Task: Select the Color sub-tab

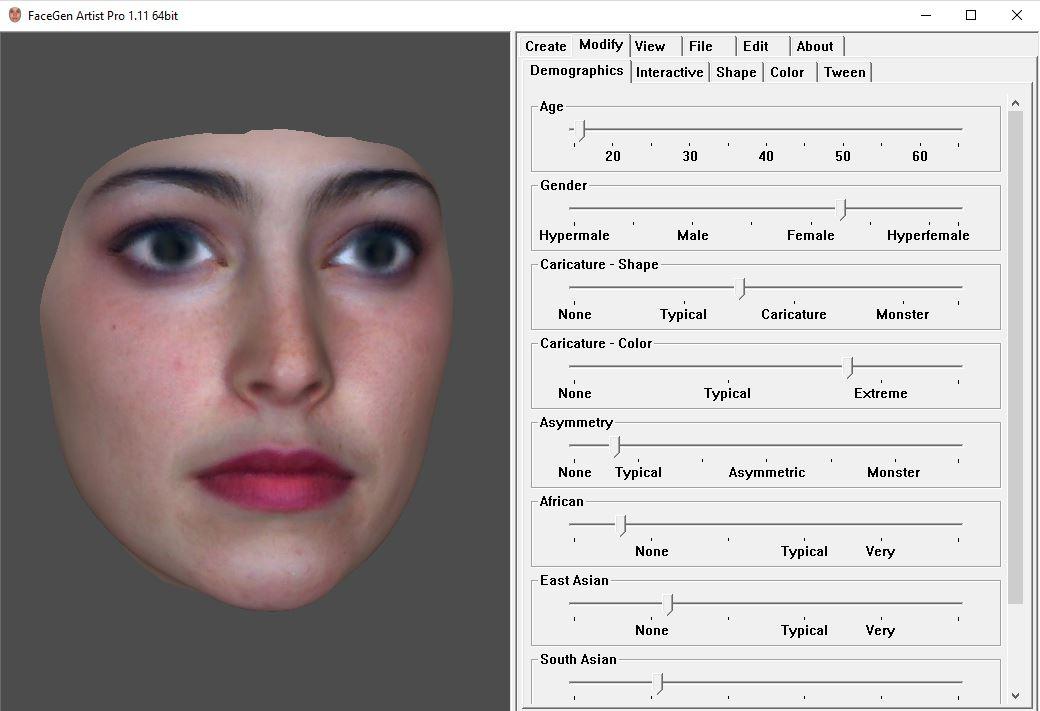Action: click(x=787, y=72)
